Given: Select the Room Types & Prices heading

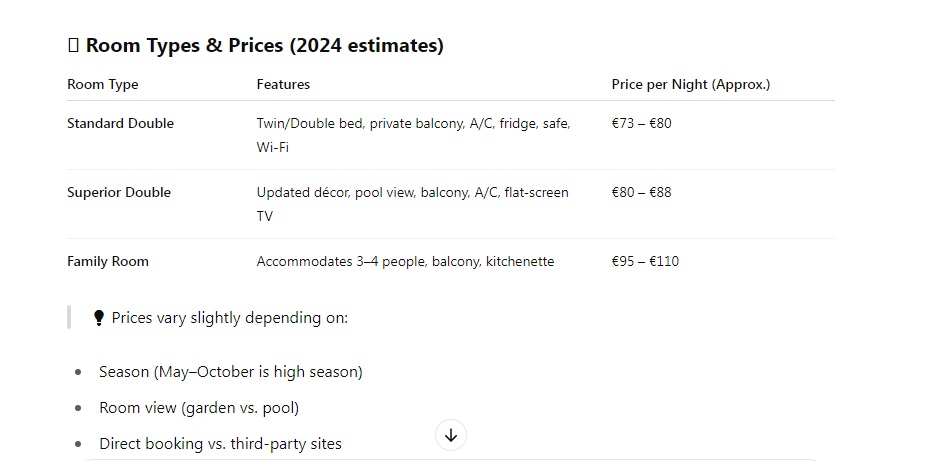Looking at the screenshot, I should tap(264, 45).
